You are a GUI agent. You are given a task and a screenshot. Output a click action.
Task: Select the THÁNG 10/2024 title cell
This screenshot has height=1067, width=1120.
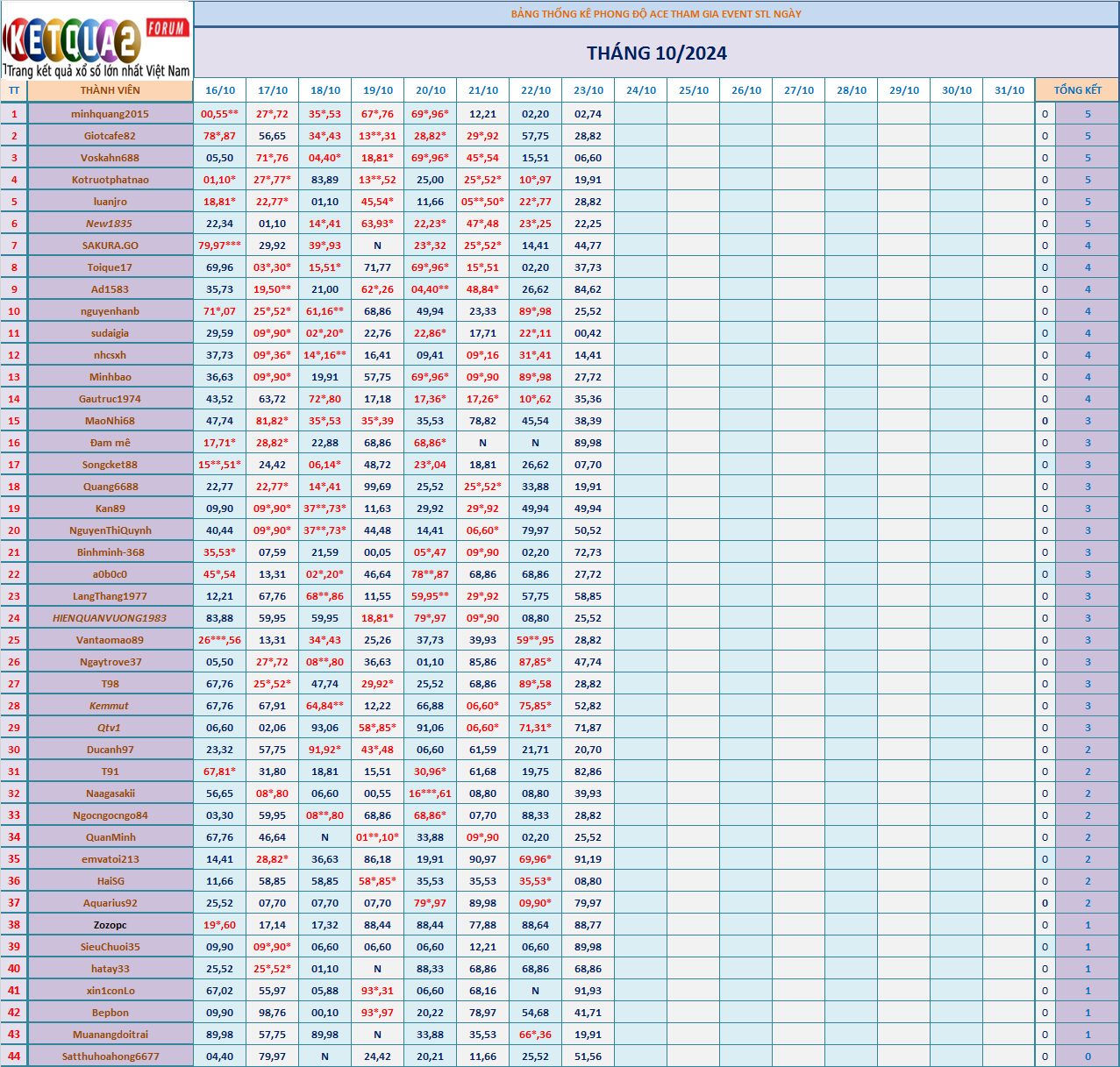(657, 53)
